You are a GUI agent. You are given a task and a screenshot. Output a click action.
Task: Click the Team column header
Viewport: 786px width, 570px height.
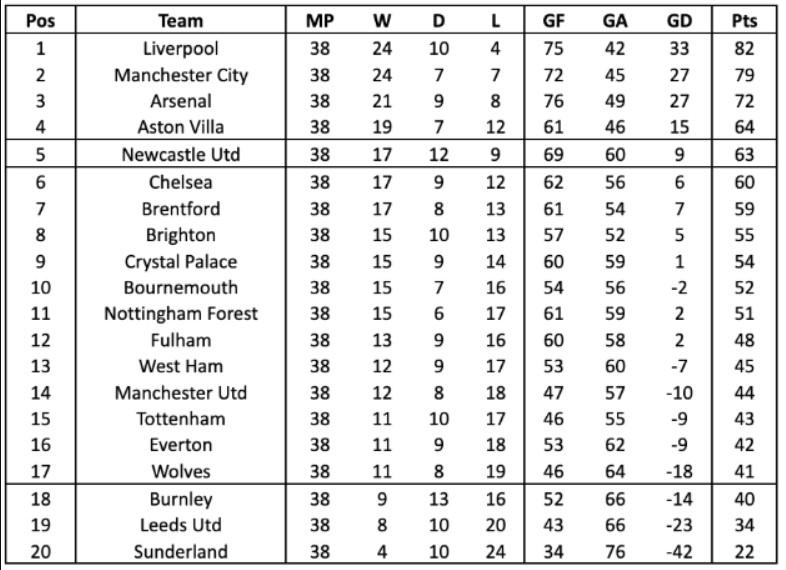click(181, 20)
